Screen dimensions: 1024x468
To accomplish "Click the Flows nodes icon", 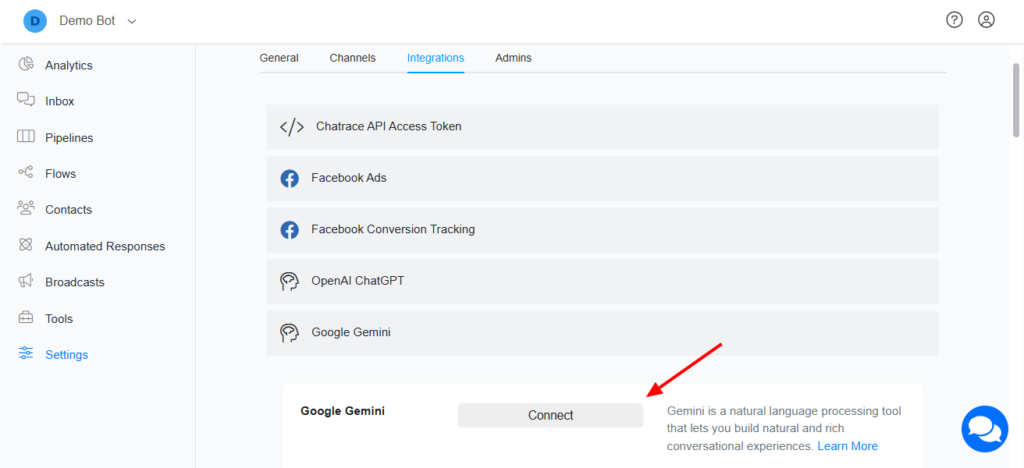I will tap(27, 173).
